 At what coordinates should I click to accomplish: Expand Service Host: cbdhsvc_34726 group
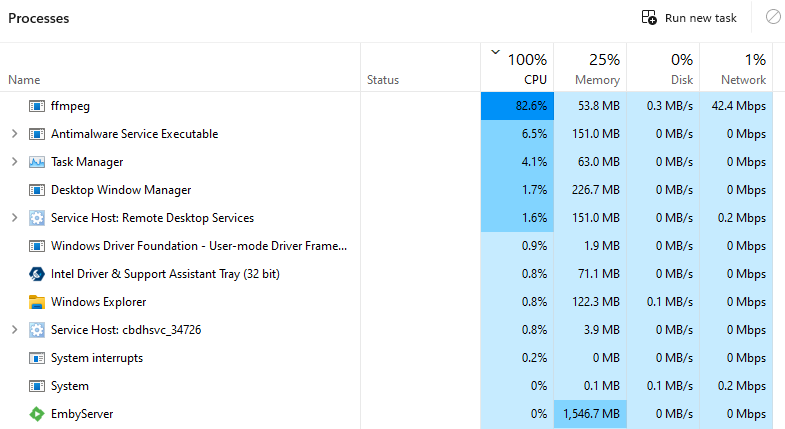pyautogui.click(x=14, y=330)
